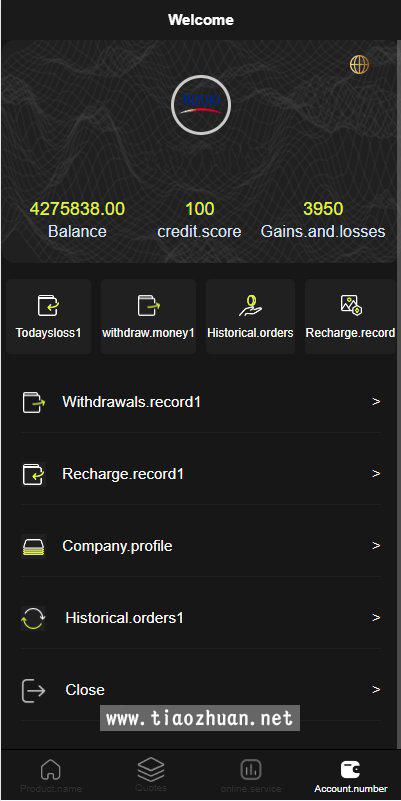Expand the Recharge.record1 row chevron
Screen dimensions: 401x801
[376, 474]
